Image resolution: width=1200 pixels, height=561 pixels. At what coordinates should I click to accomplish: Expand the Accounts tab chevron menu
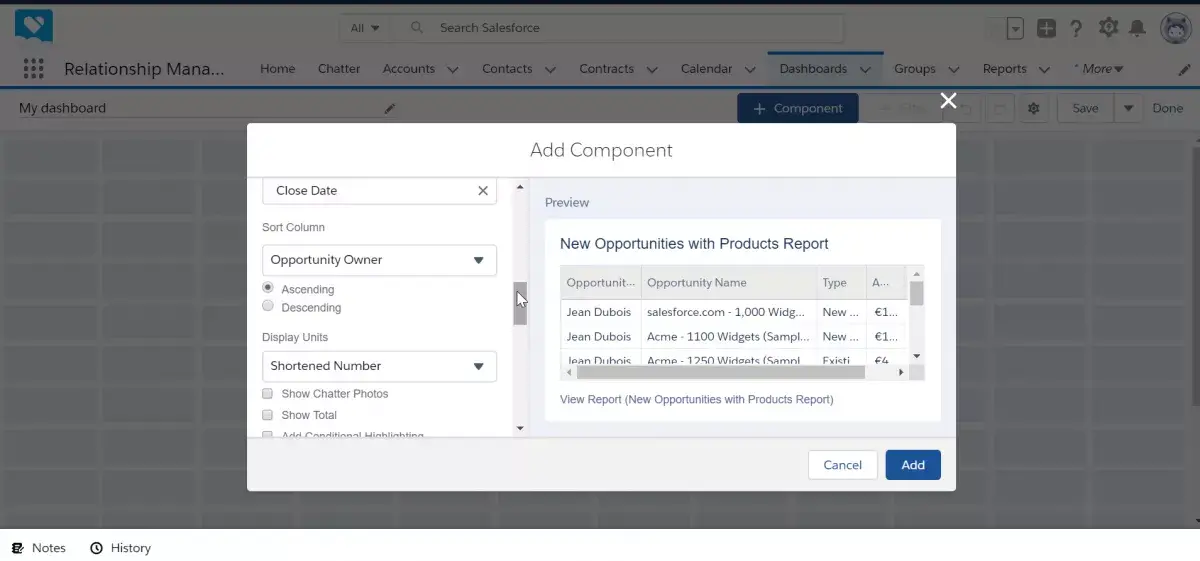pyautogui.click(x=453, y=70)
